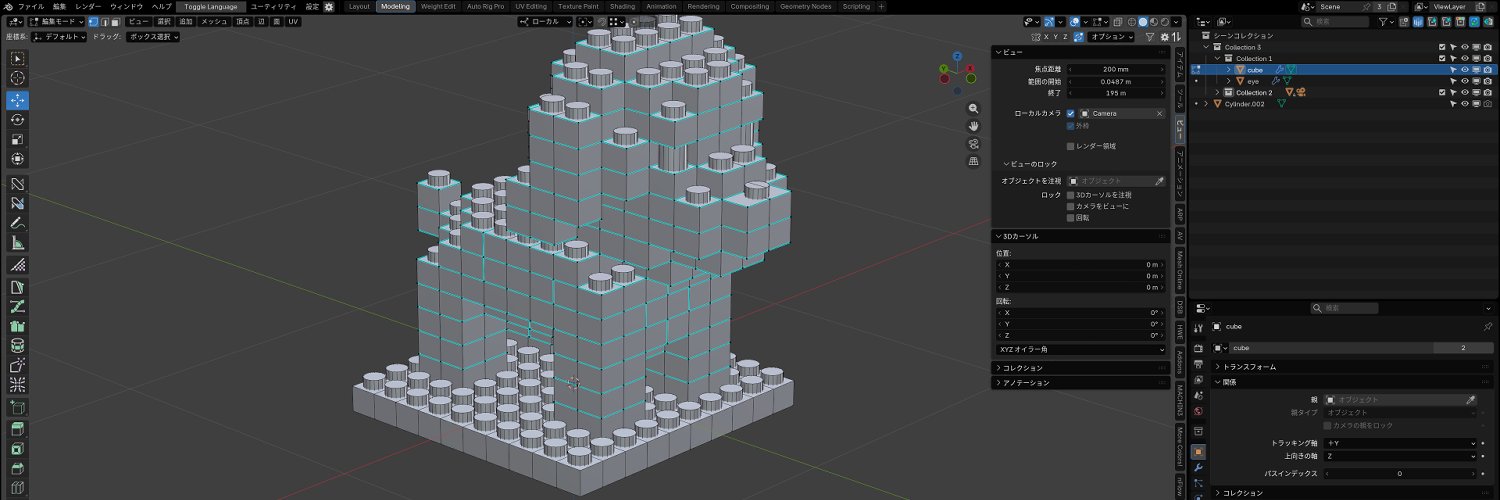The image size is (1500, 500).
Task: Switch to the UV Editing workspace tab
Action: (x=531, y=6)
